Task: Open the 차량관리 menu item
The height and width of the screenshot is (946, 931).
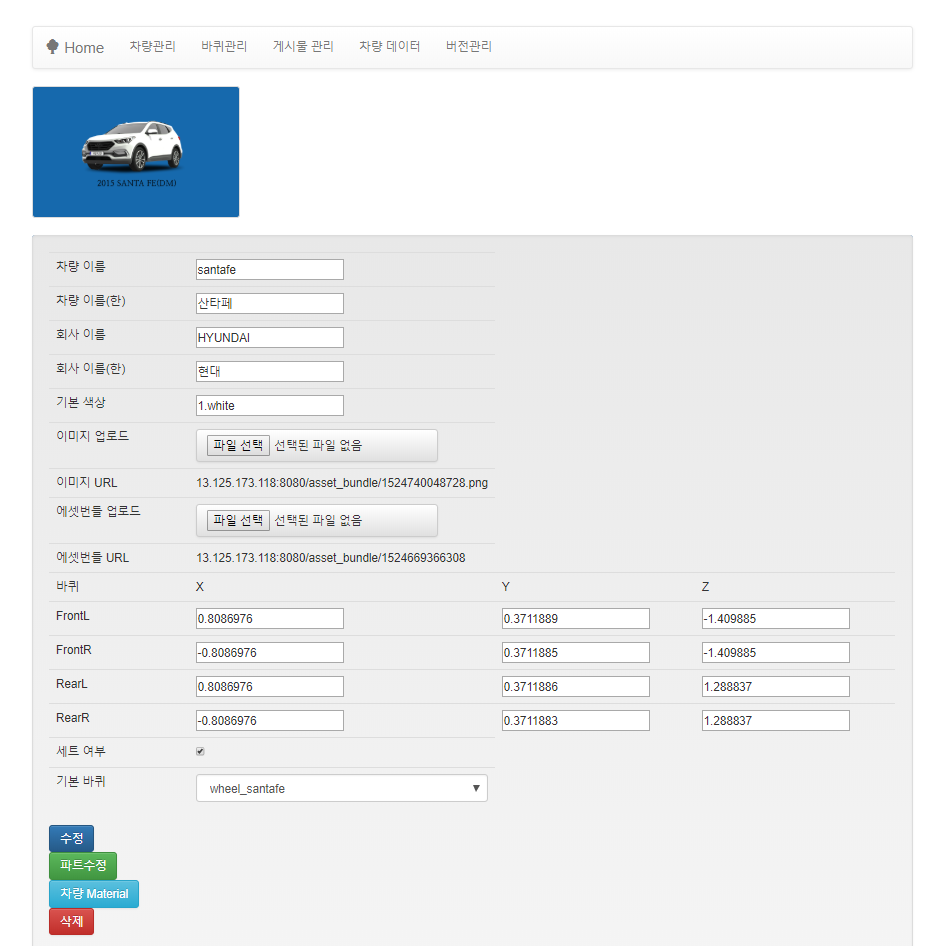Action: [x=152, y=47]
